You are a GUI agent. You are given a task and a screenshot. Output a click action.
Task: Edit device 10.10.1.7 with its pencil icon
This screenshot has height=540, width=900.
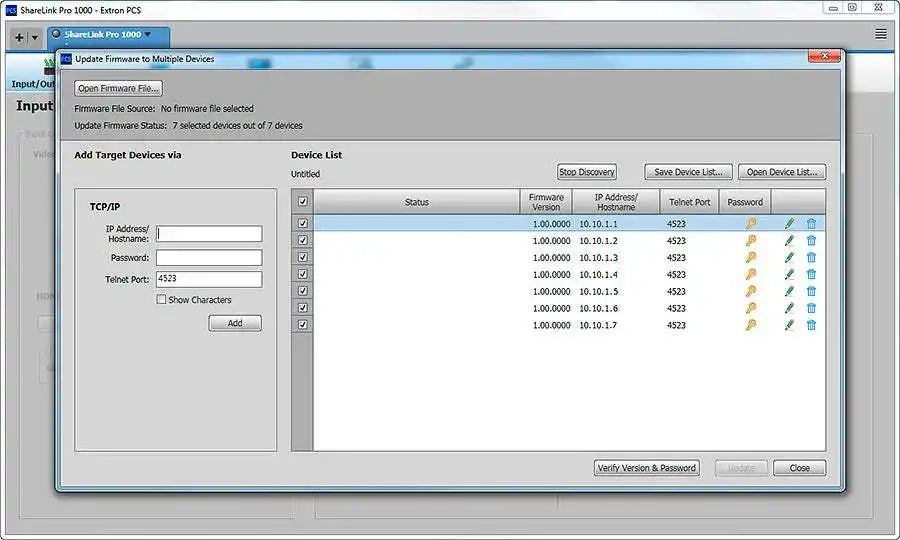pyautogui.click(x=789, y=325)
